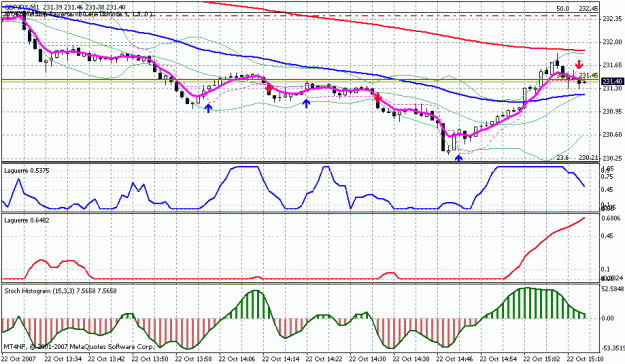Click the Fibonacci 50.0 level label
Image resolution: width=625 pixels, height=364 pixels.
pos(562,8)
